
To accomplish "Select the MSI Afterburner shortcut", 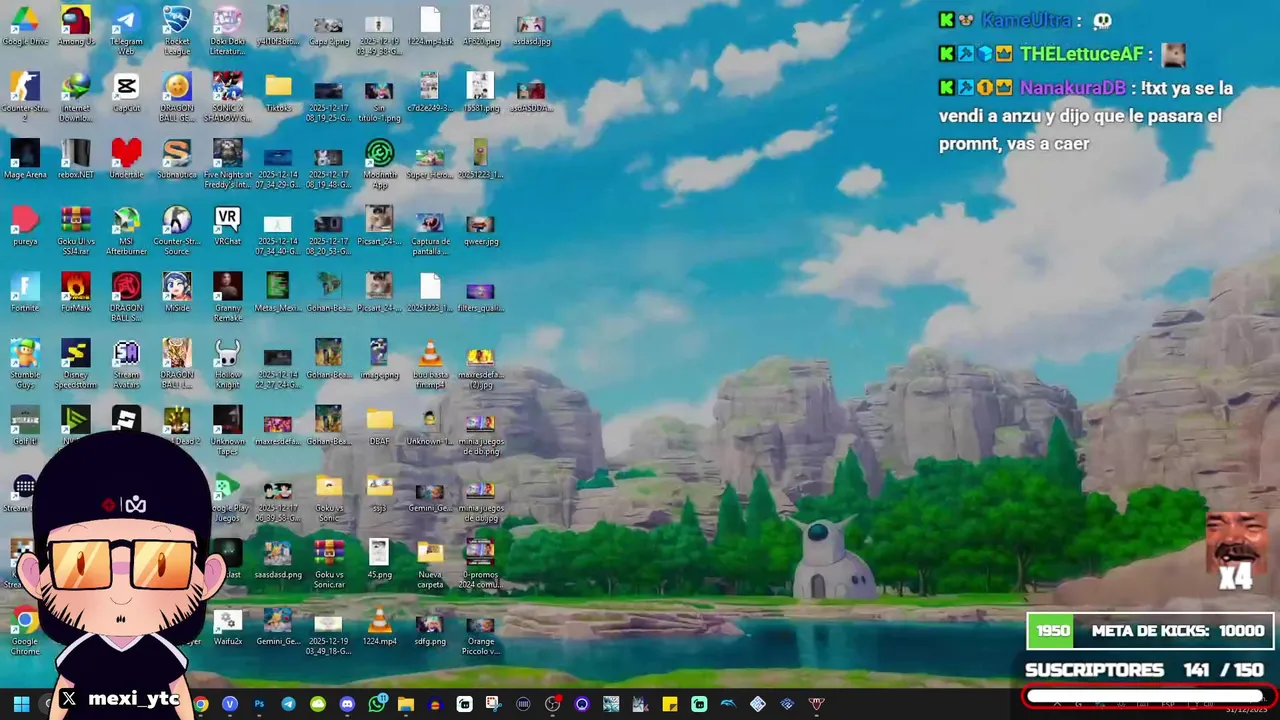I will (x=126, y=231).
